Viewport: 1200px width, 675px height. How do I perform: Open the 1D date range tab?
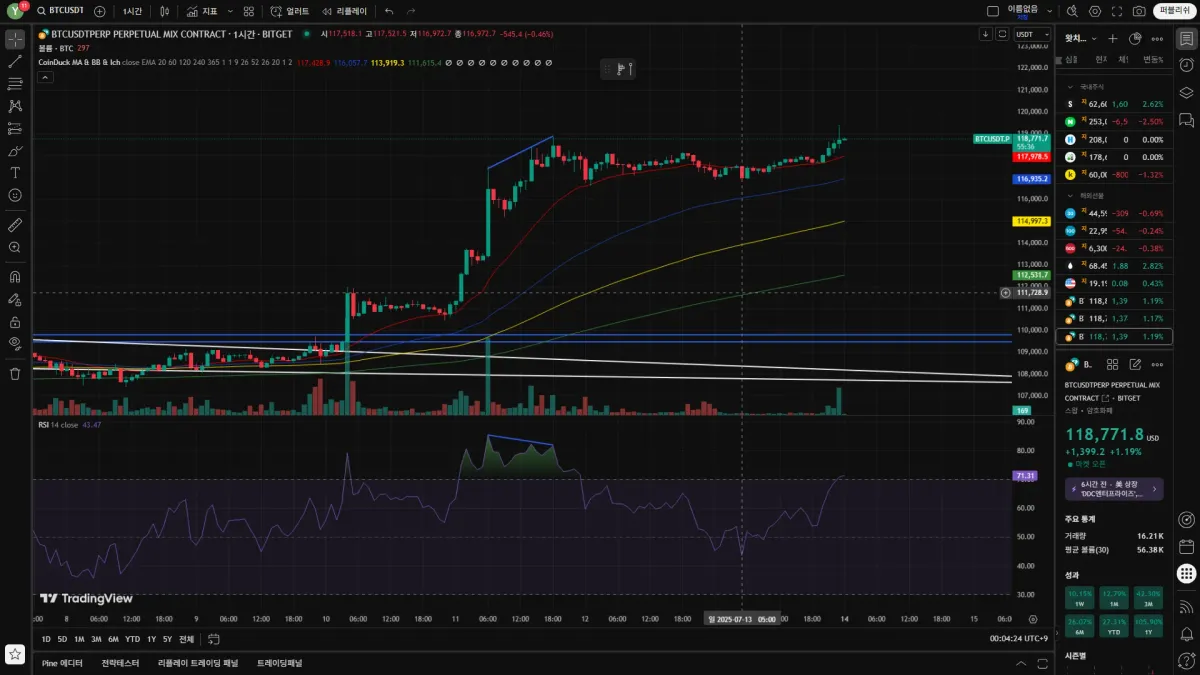coord(46,639)
